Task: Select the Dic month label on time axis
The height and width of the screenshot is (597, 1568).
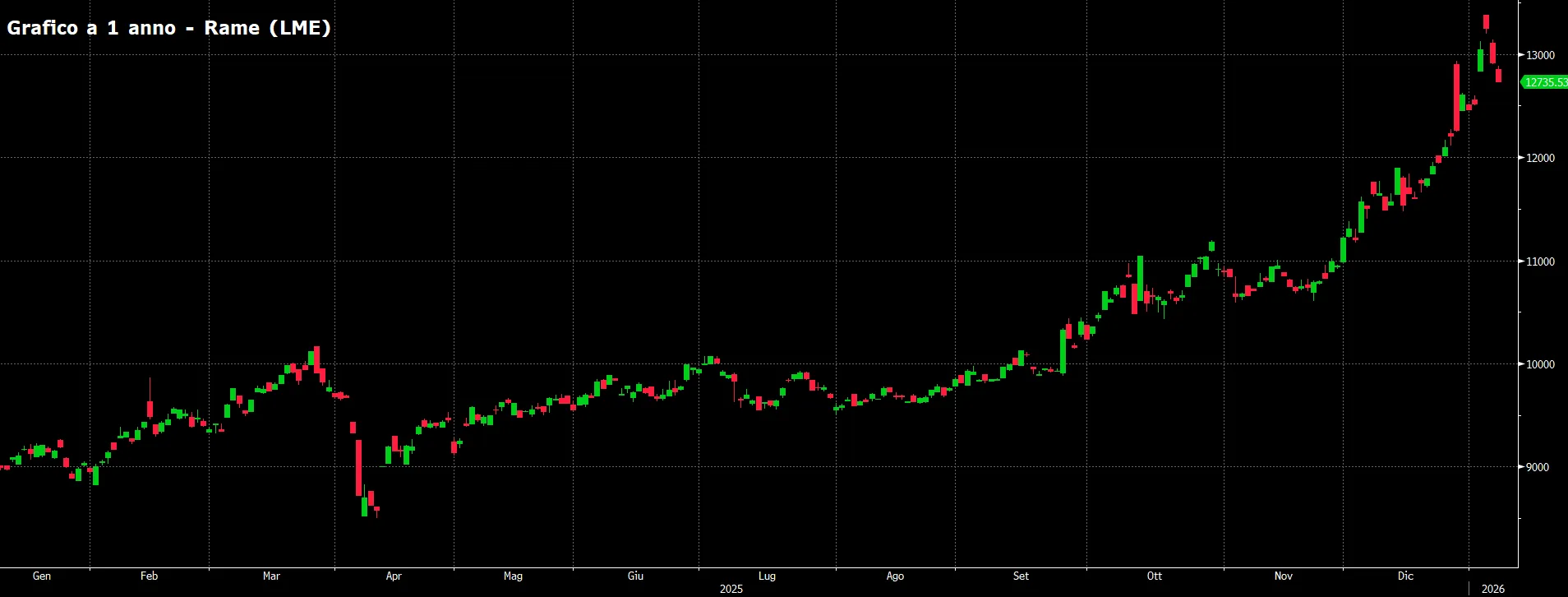Action: 1406,576
